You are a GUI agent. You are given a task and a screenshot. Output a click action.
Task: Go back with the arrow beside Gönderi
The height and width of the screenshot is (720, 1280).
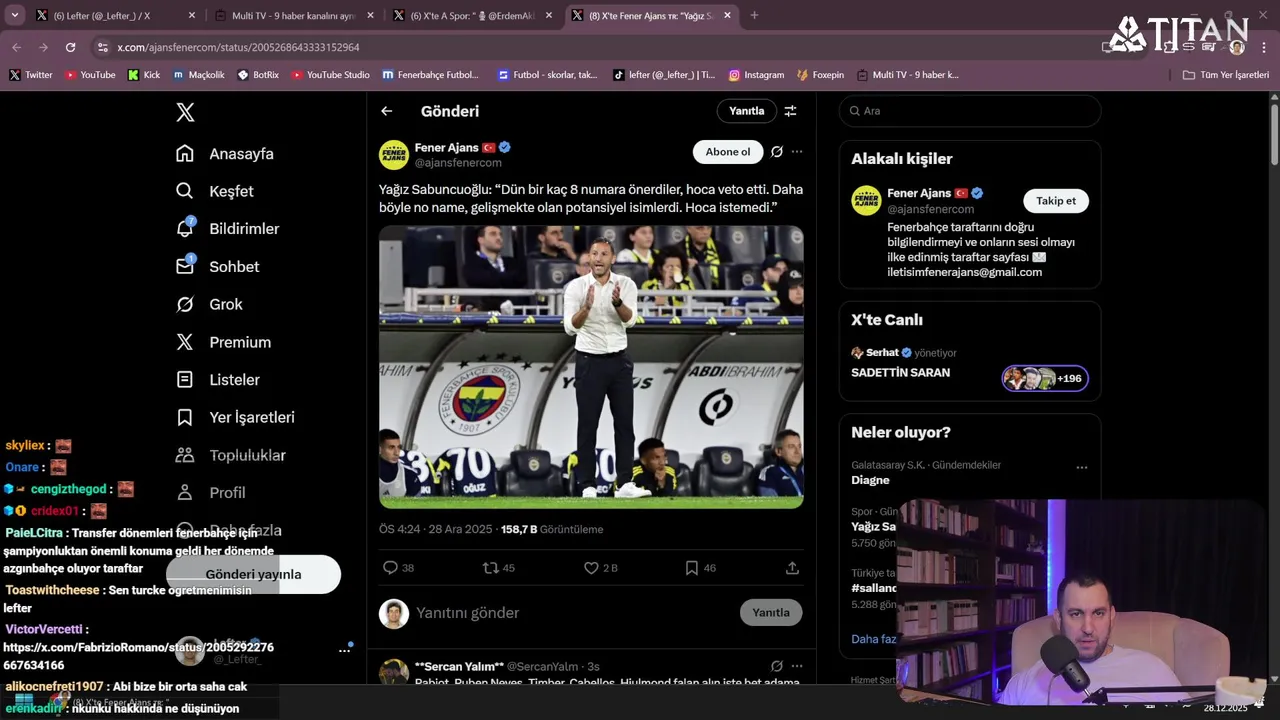point(387,111)
